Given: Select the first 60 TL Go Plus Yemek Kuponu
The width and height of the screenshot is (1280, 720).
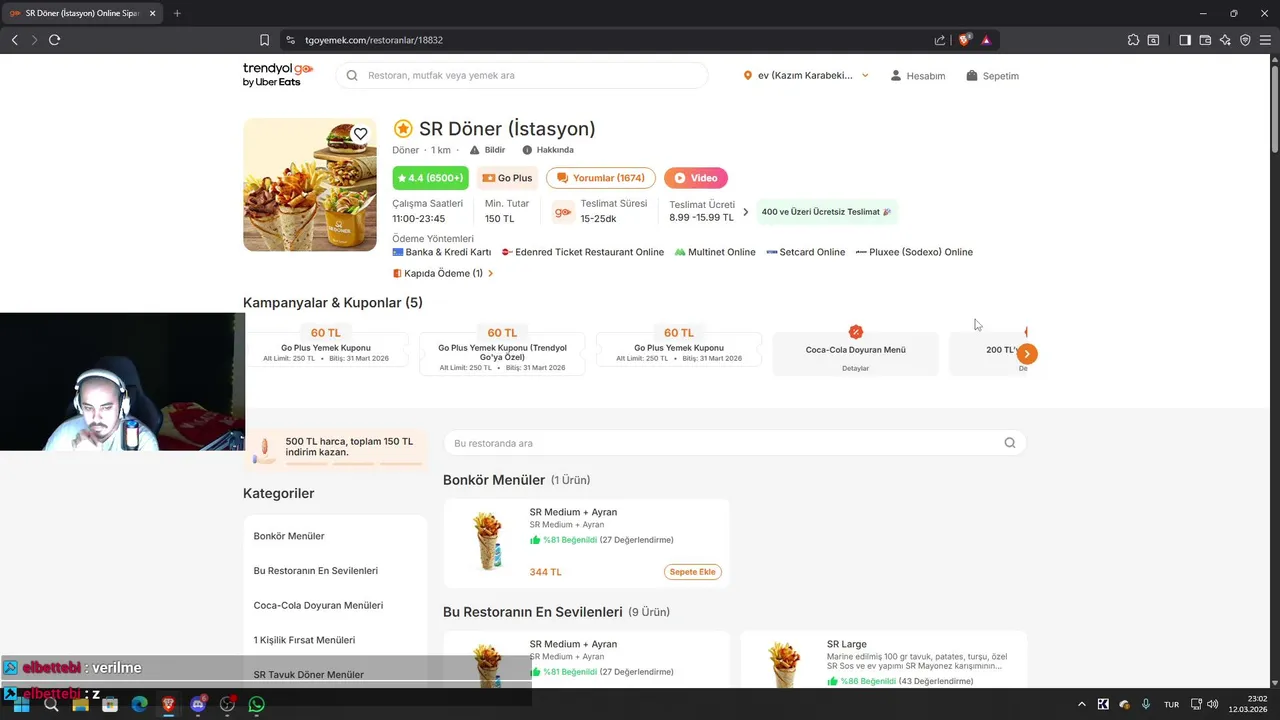Looking at the screenshot, I should click(x=326, y=347).
